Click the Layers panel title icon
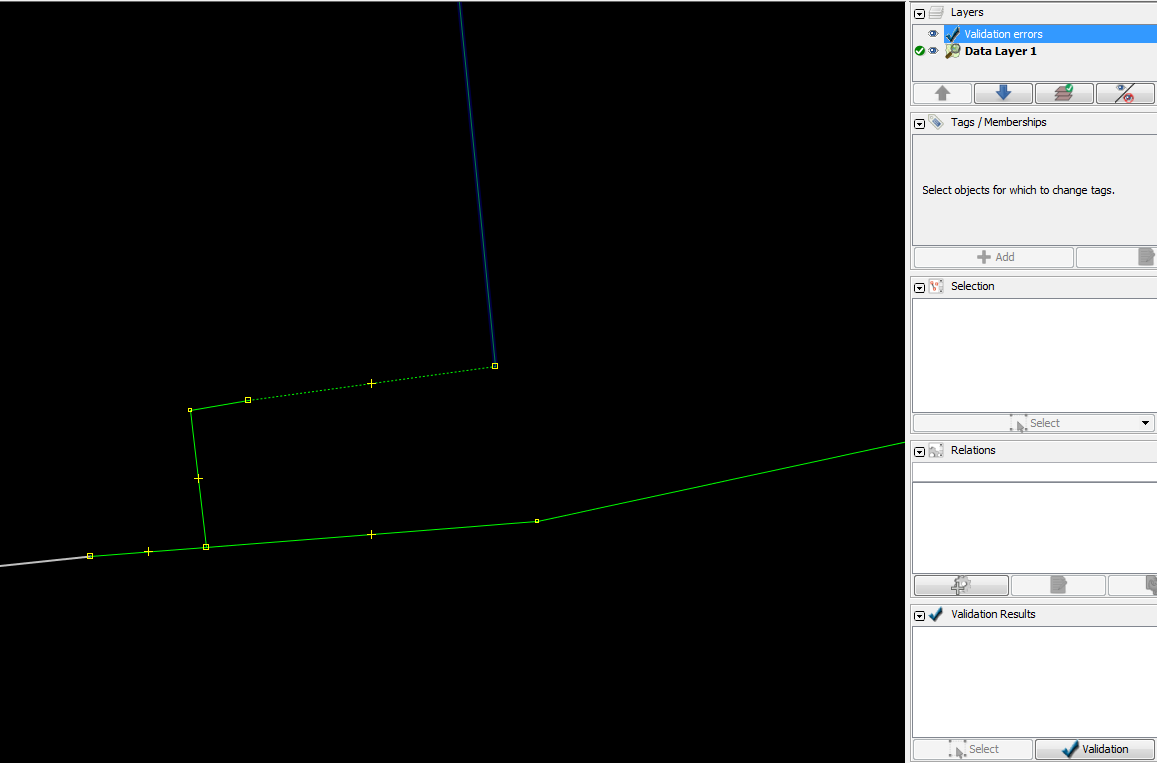This screenshot has width=1157, height=763. coord(936,13)
